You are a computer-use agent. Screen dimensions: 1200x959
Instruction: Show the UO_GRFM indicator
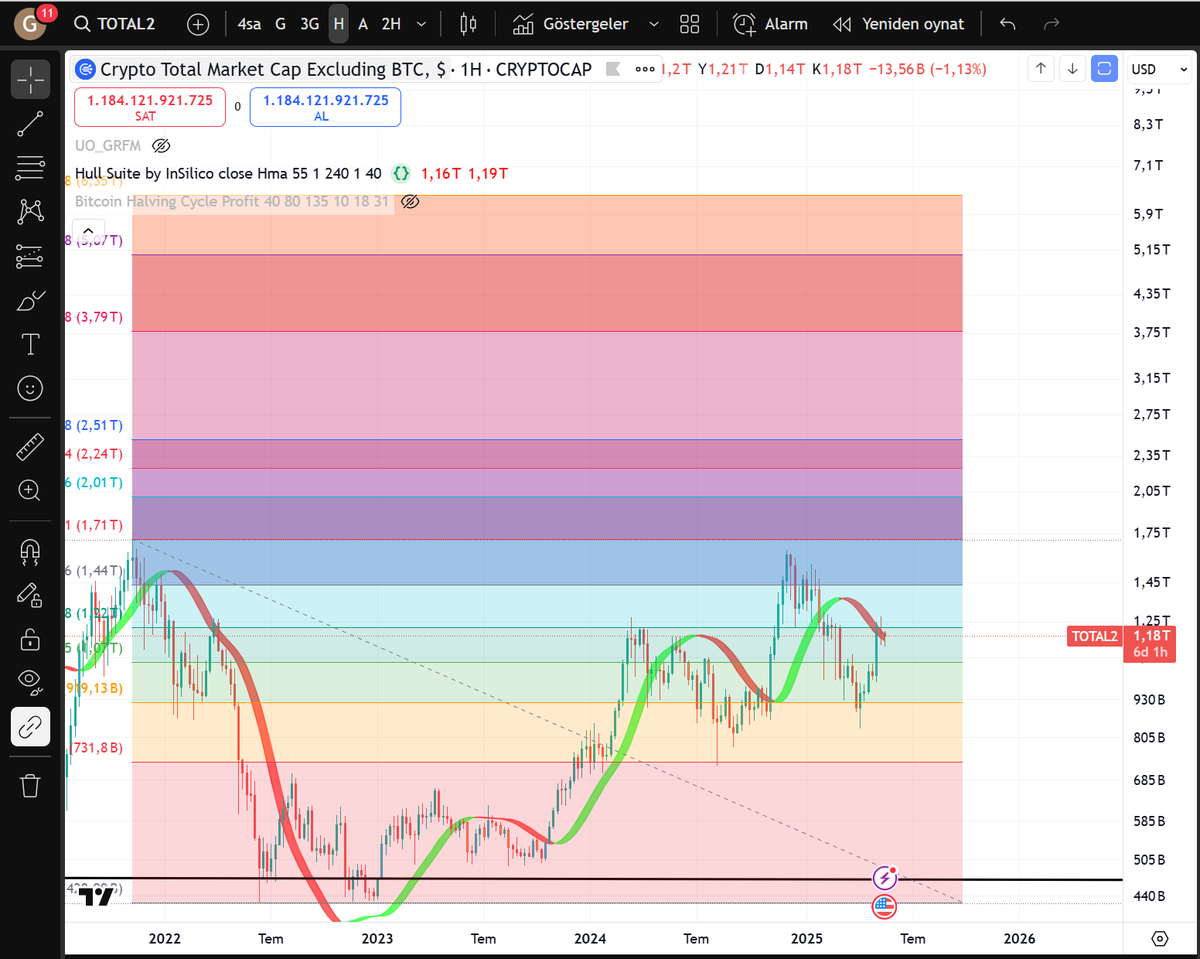pos(161,146)
